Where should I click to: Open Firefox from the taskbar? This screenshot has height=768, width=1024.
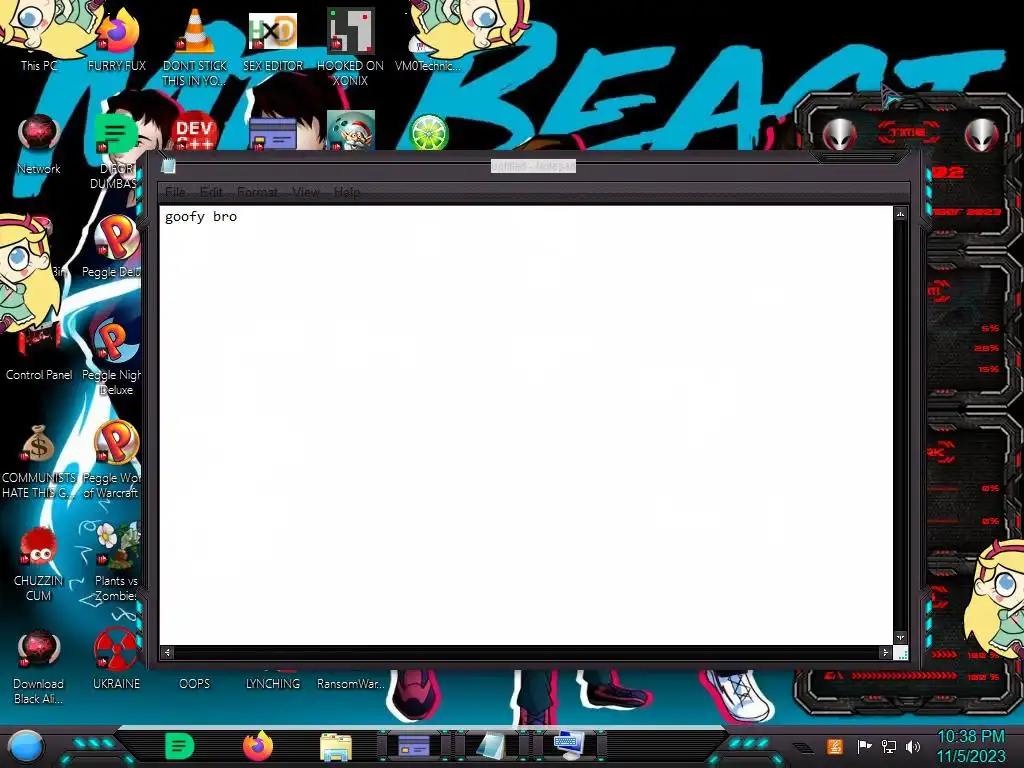257,746
